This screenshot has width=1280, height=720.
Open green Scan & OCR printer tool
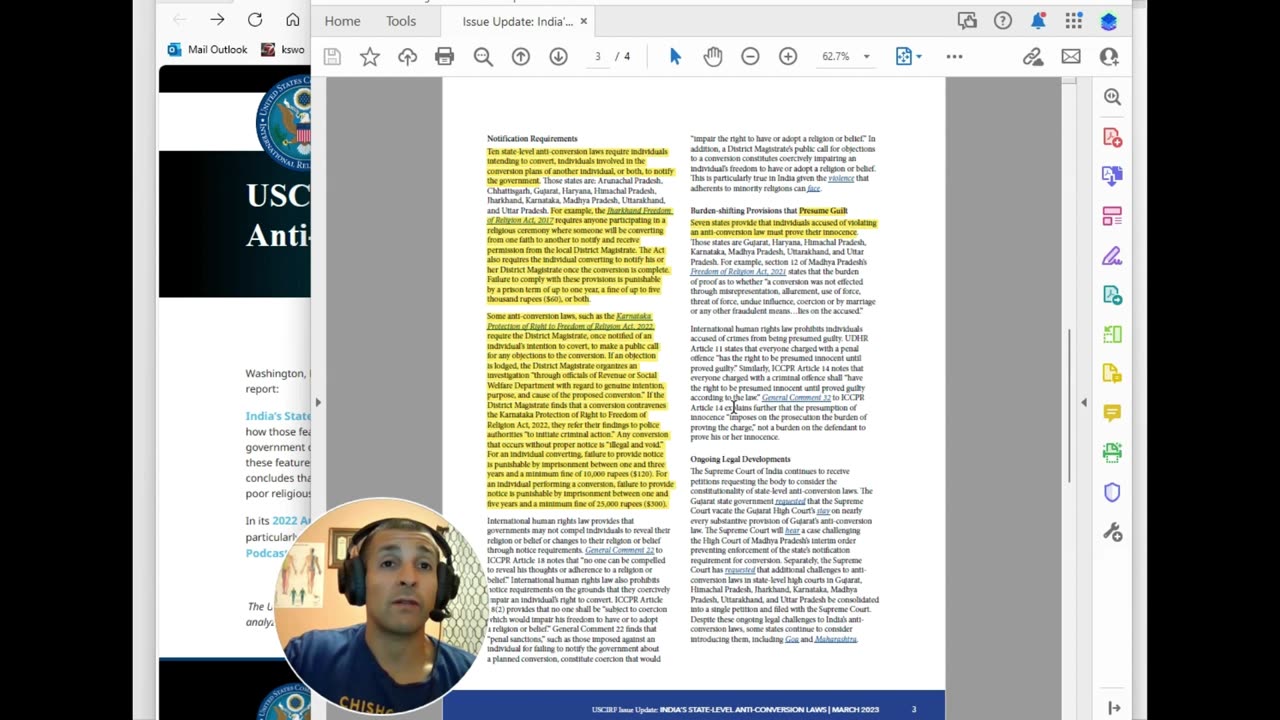coord(1112,453)
